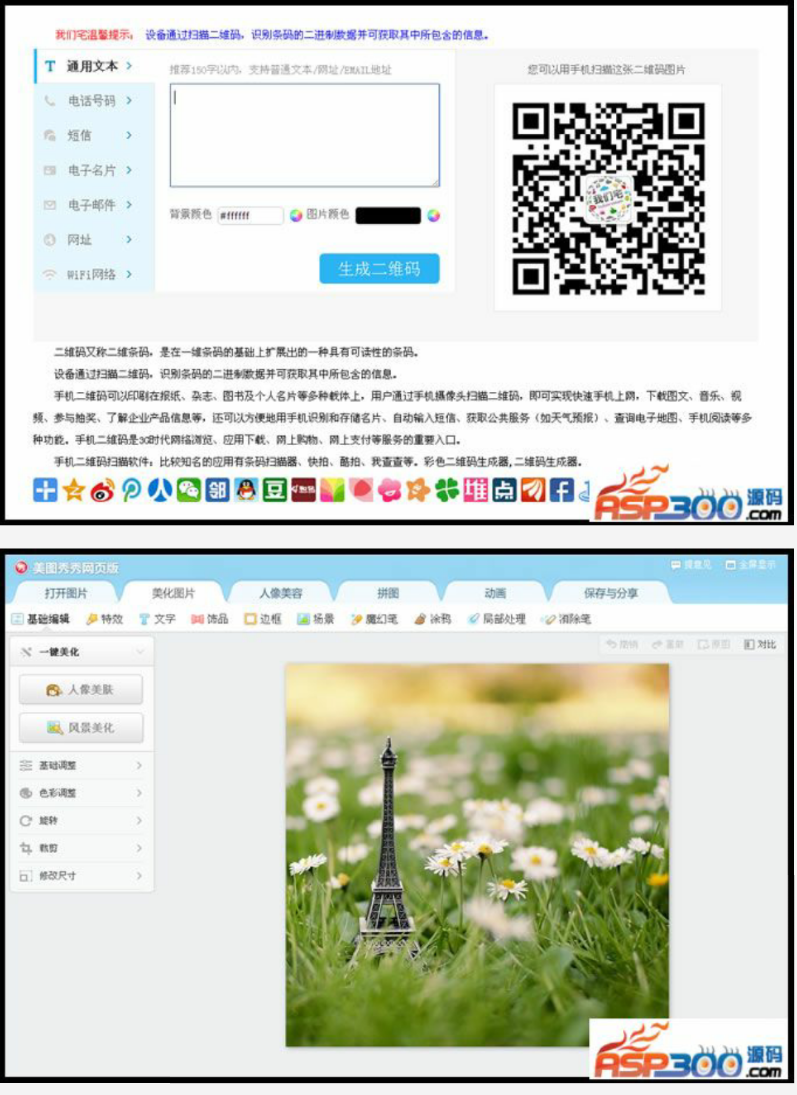Switch to 美化图片 tab

click(x=174, y=594)
